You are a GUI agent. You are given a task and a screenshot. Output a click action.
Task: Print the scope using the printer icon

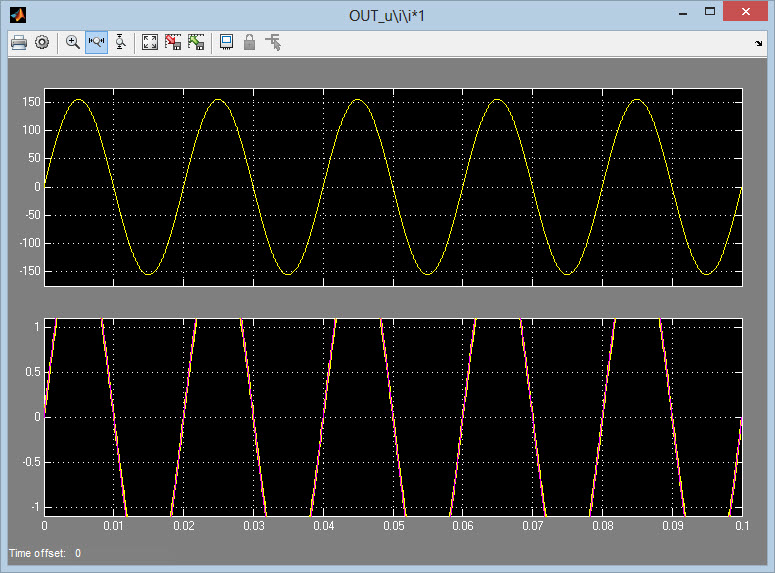click(x=19, y=43)
